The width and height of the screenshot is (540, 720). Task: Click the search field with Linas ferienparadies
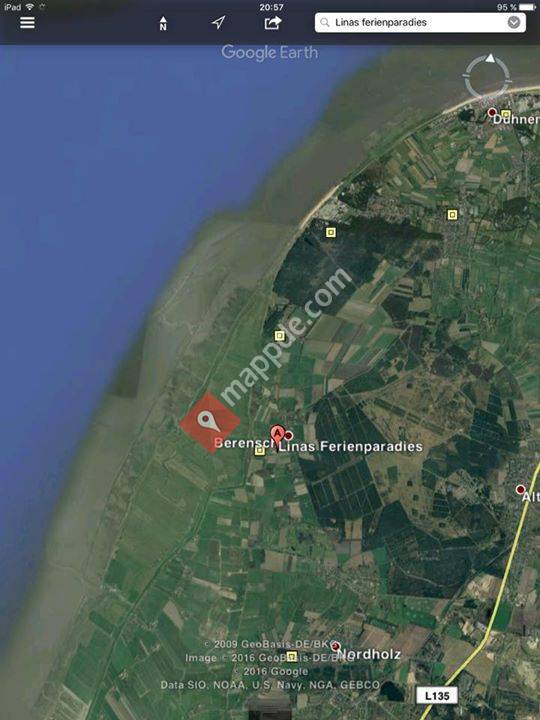tap(420, 22)
